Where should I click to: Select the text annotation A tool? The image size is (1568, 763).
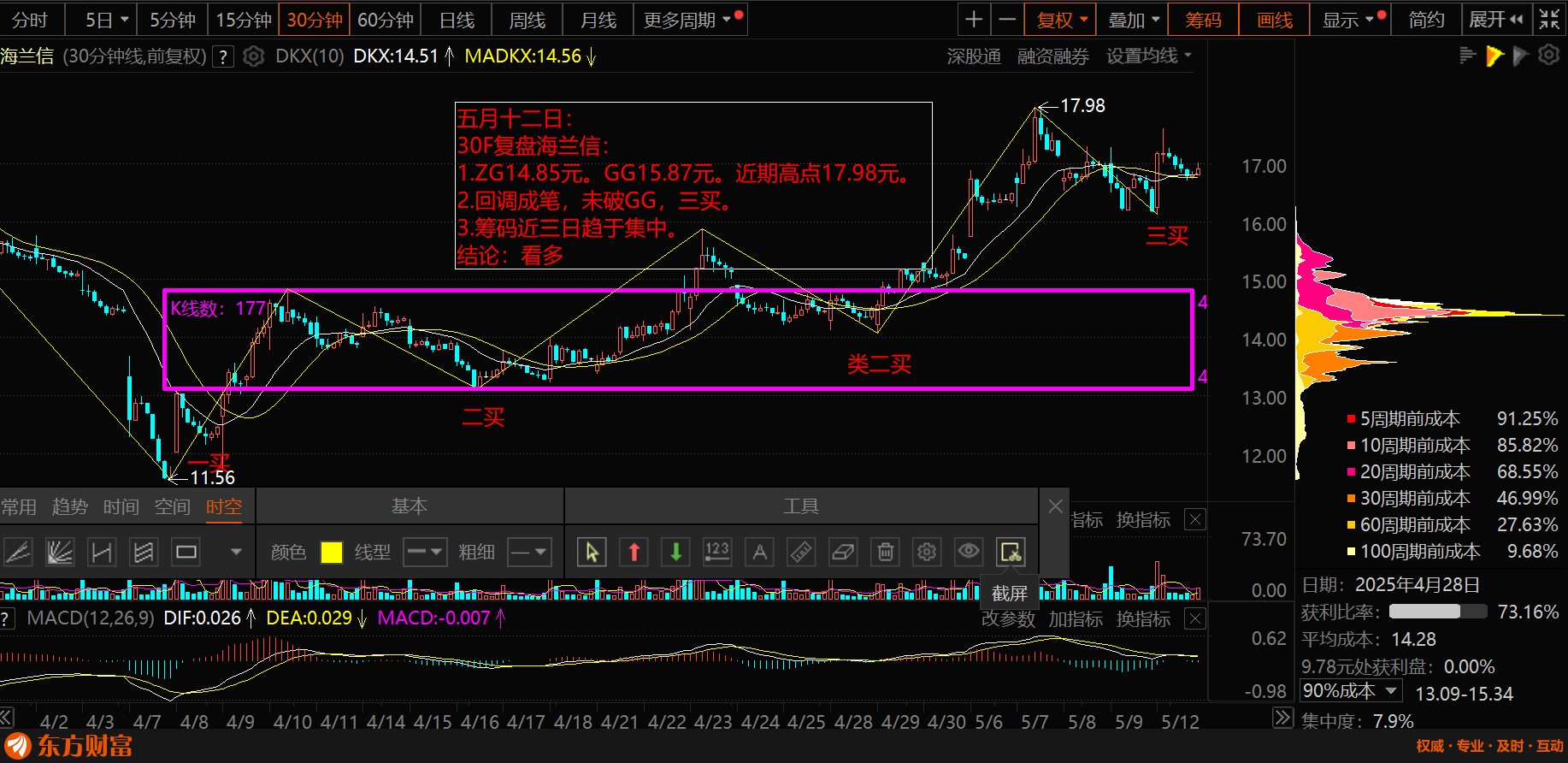(759, 552)
